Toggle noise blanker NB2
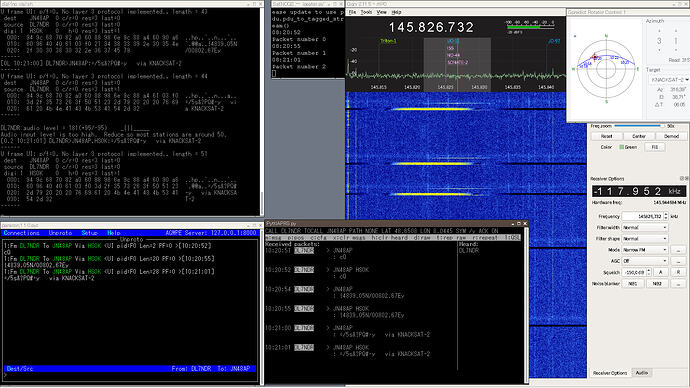This screenshot has height=388, width=690. click(657, 284)
